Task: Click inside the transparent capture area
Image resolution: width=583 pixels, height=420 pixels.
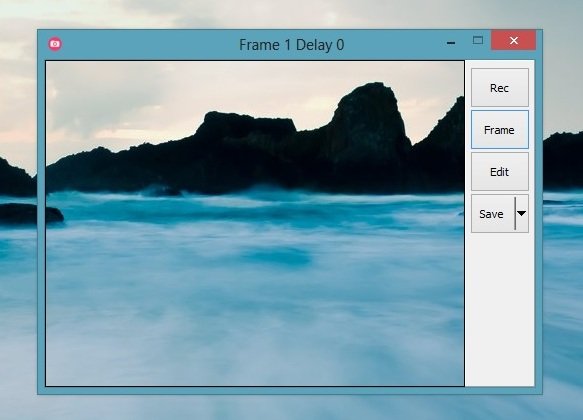Action: (x=255, y=223)
